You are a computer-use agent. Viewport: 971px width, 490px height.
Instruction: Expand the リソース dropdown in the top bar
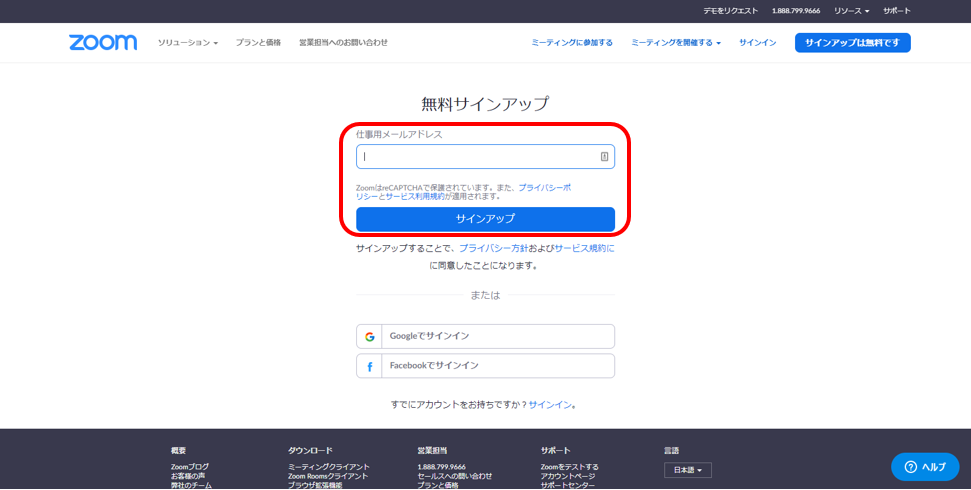tap(851, 11)
